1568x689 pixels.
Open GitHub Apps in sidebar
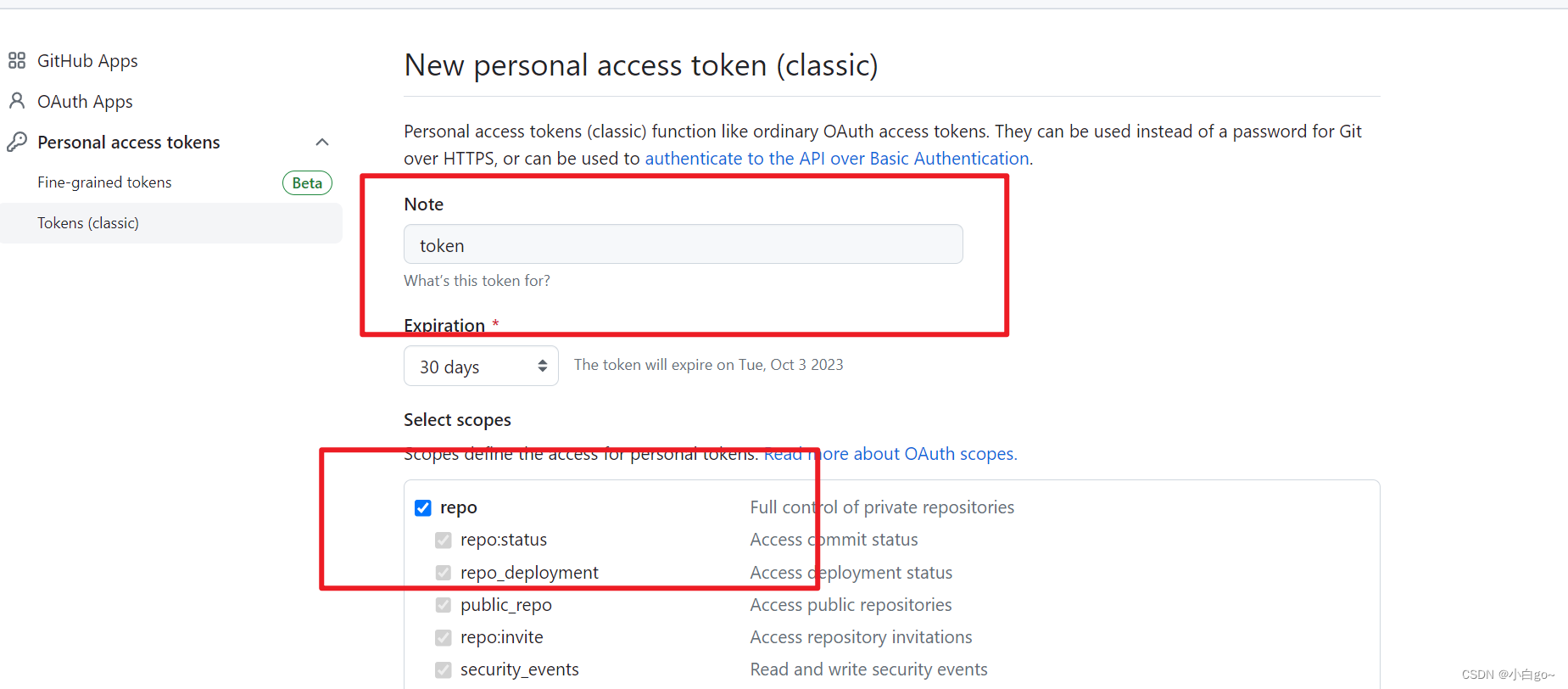(x=87, y=61)
